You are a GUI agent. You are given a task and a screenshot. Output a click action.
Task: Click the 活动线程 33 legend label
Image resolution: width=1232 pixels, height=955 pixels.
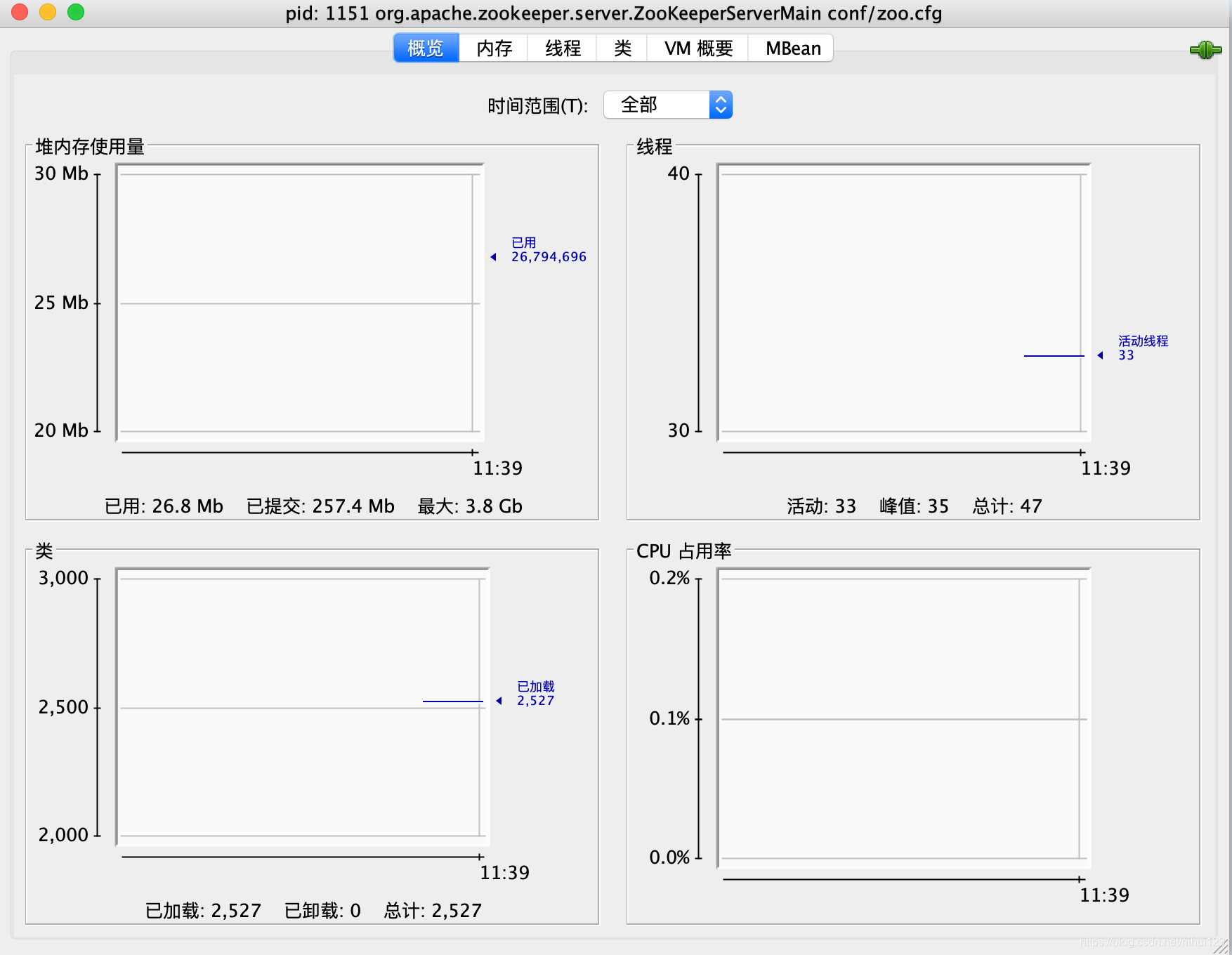pyautogui.click(x=1143, y=348)
